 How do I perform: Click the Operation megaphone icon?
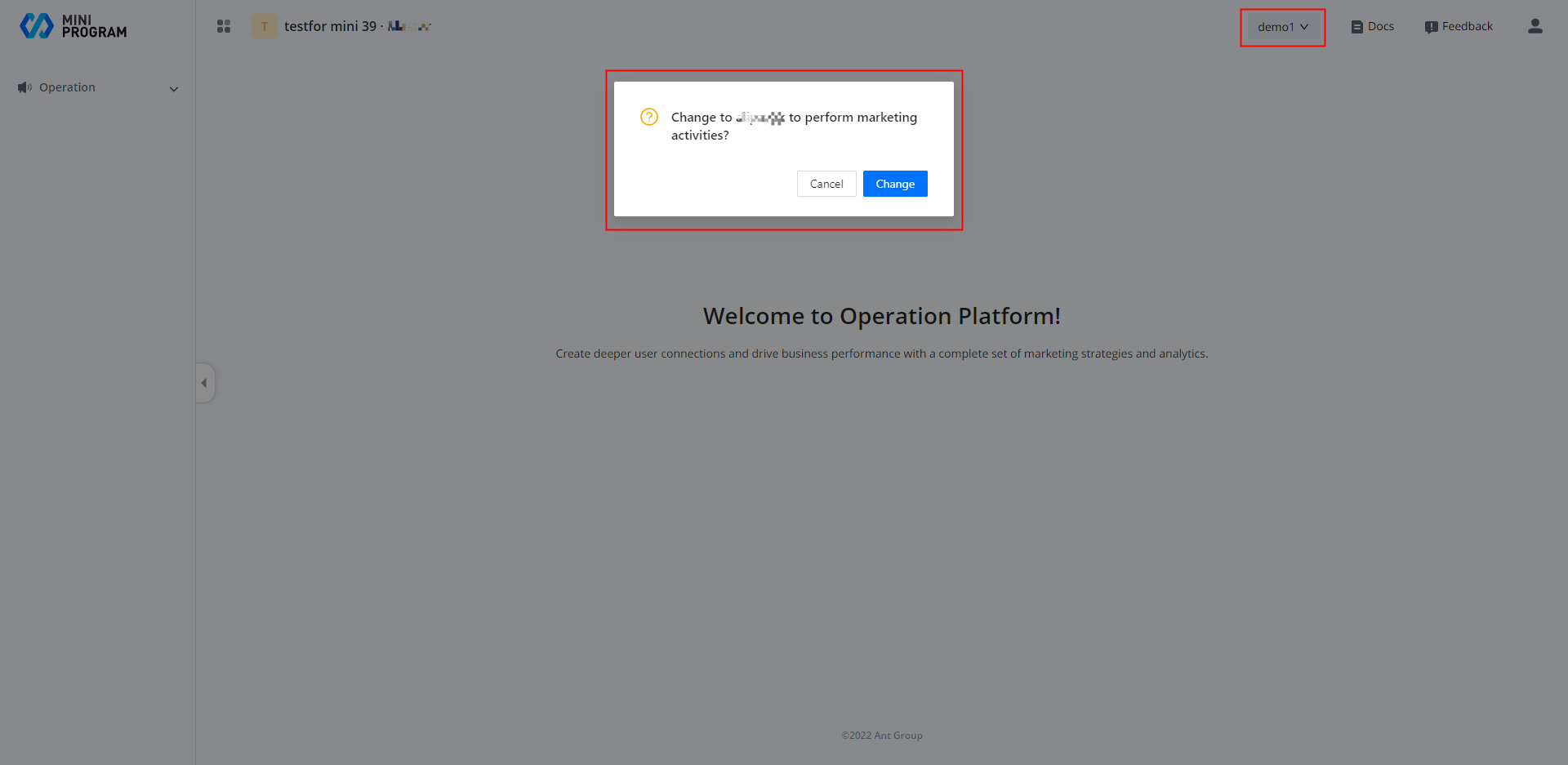coord(24,87)
